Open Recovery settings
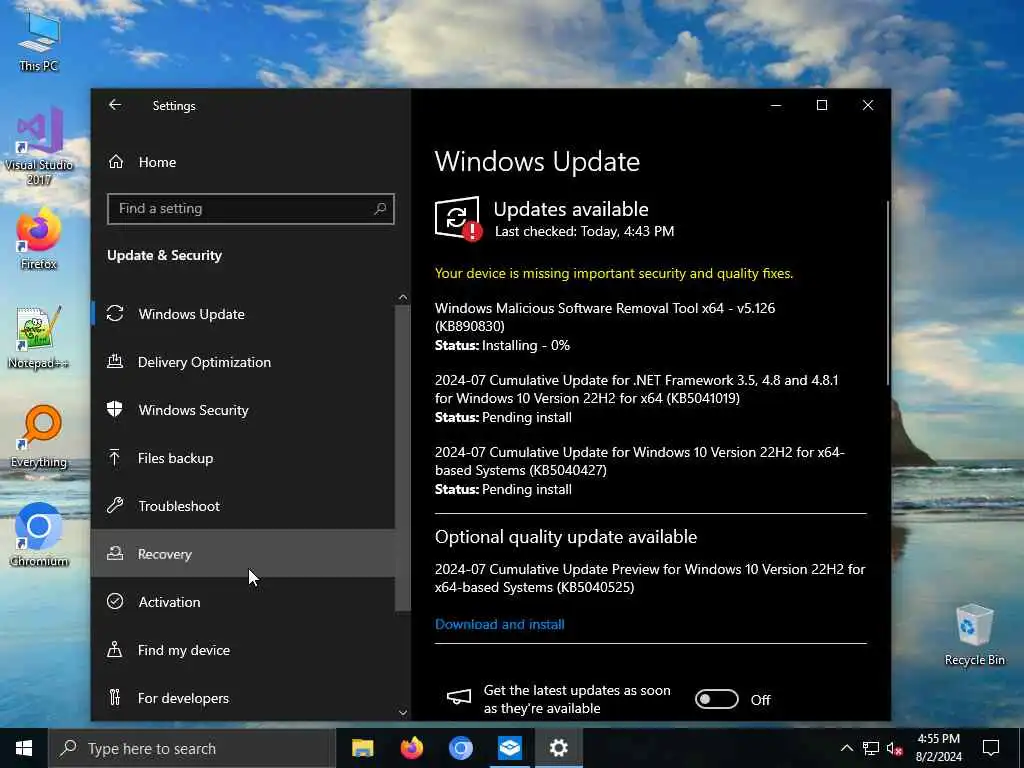This screenshot has height=768, width=1024. tap(243, 554)
